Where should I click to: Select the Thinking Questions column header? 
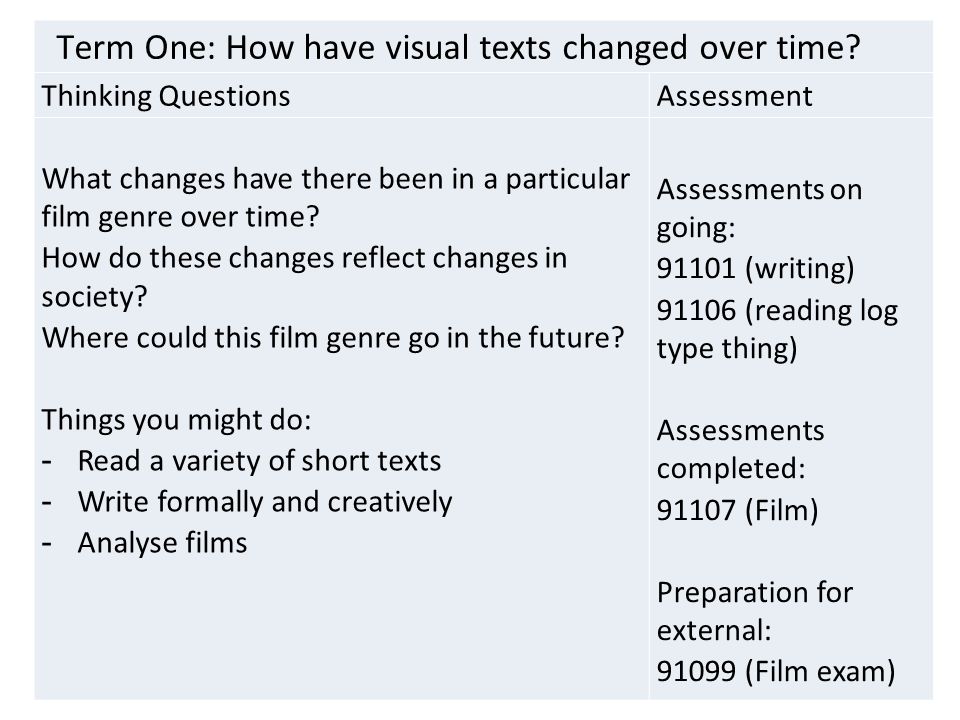(x=166, y=96)
